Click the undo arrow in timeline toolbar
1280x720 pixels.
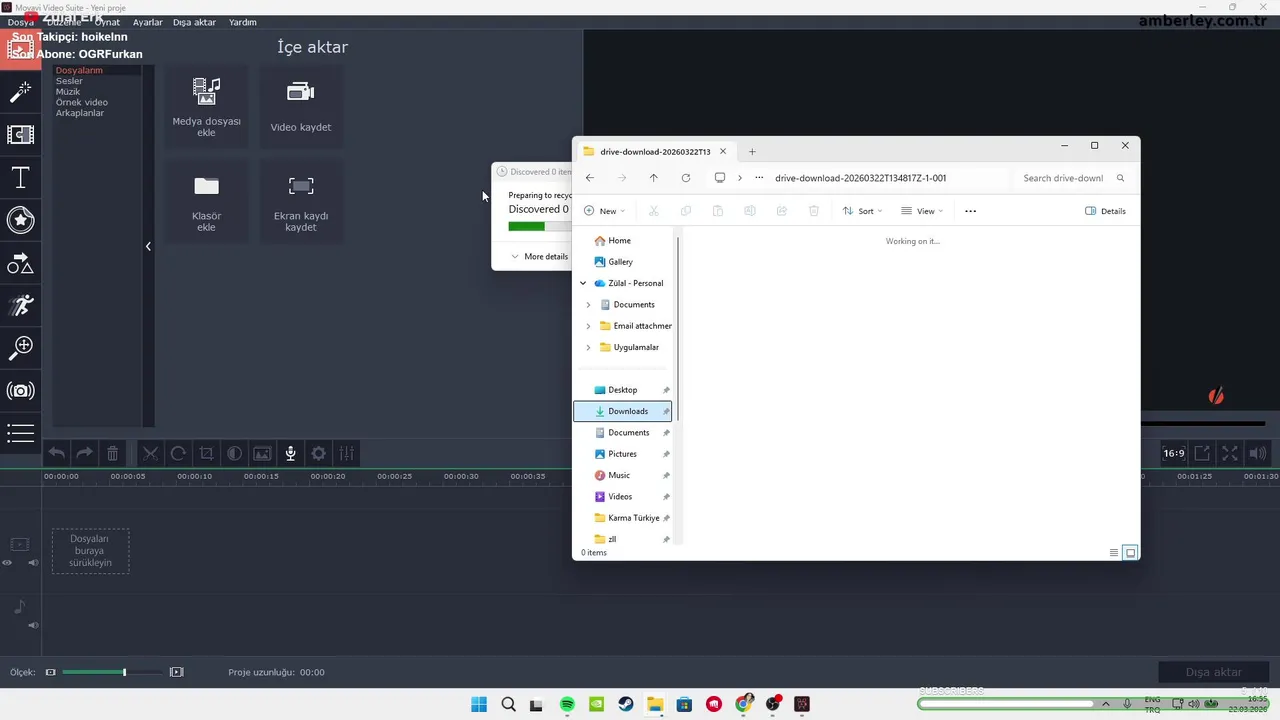57,454
